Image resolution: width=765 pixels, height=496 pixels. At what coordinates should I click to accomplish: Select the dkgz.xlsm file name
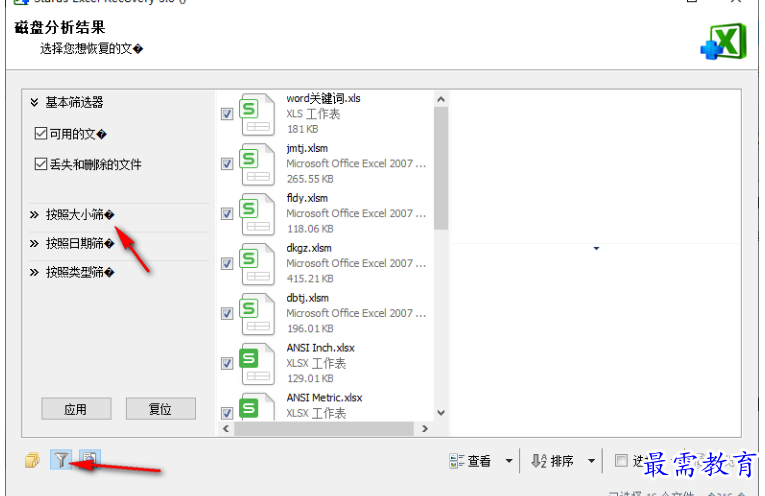309,248
